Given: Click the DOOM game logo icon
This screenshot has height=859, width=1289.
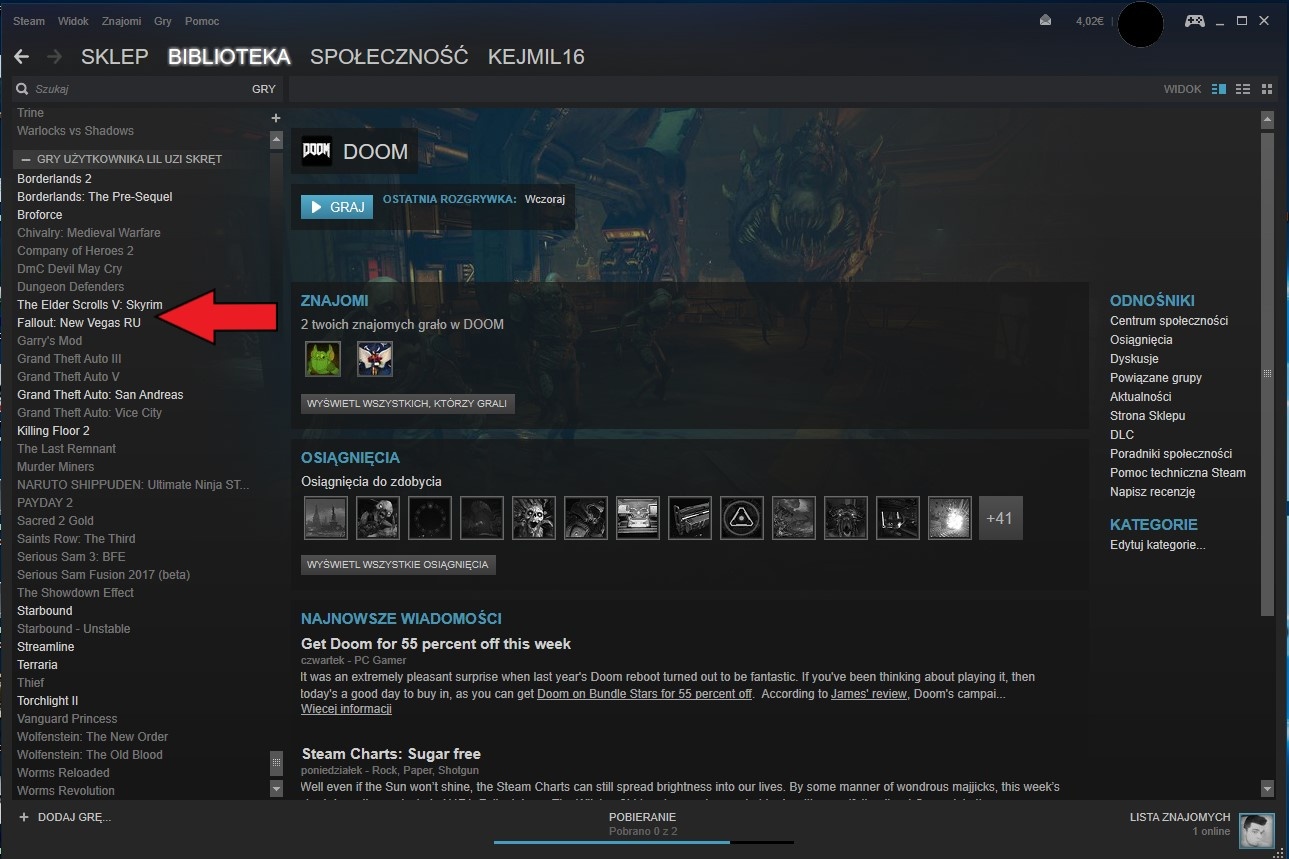Looking at the screenshot, I should click(317, 151).
